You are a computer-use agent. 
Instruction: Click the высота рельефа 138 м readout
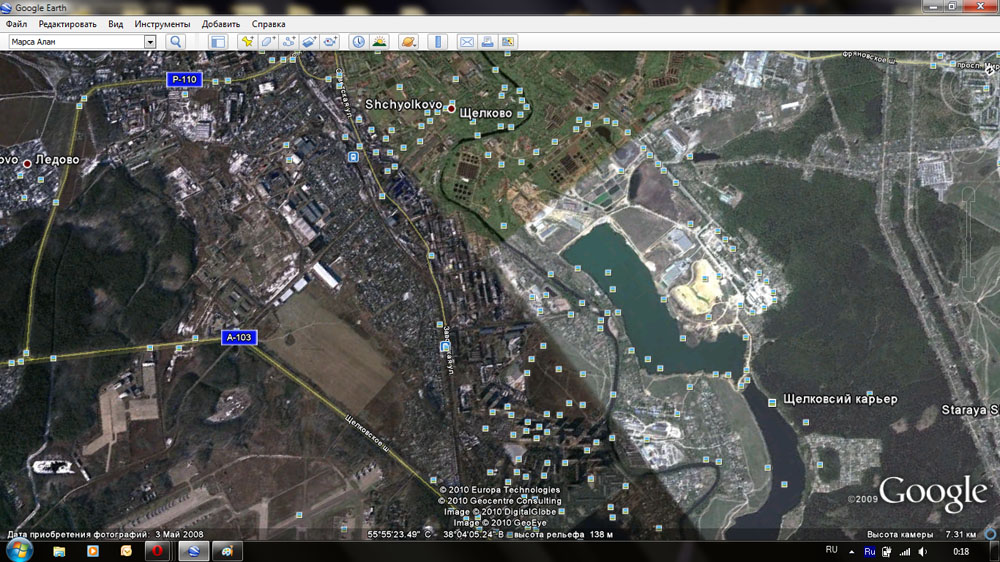pos(563,535)
